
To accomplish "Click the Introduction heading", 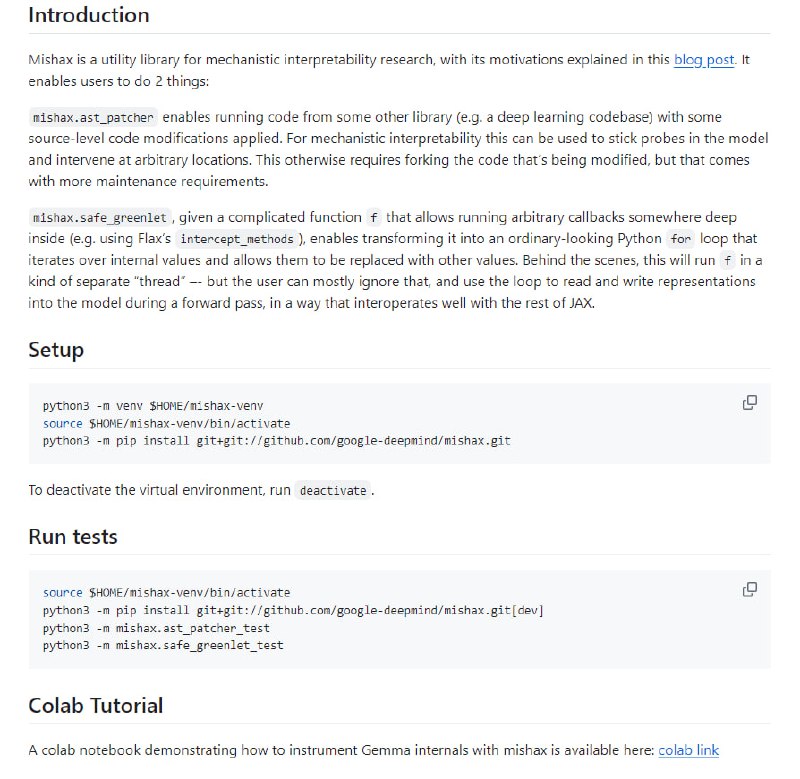I will pos(89,16).
